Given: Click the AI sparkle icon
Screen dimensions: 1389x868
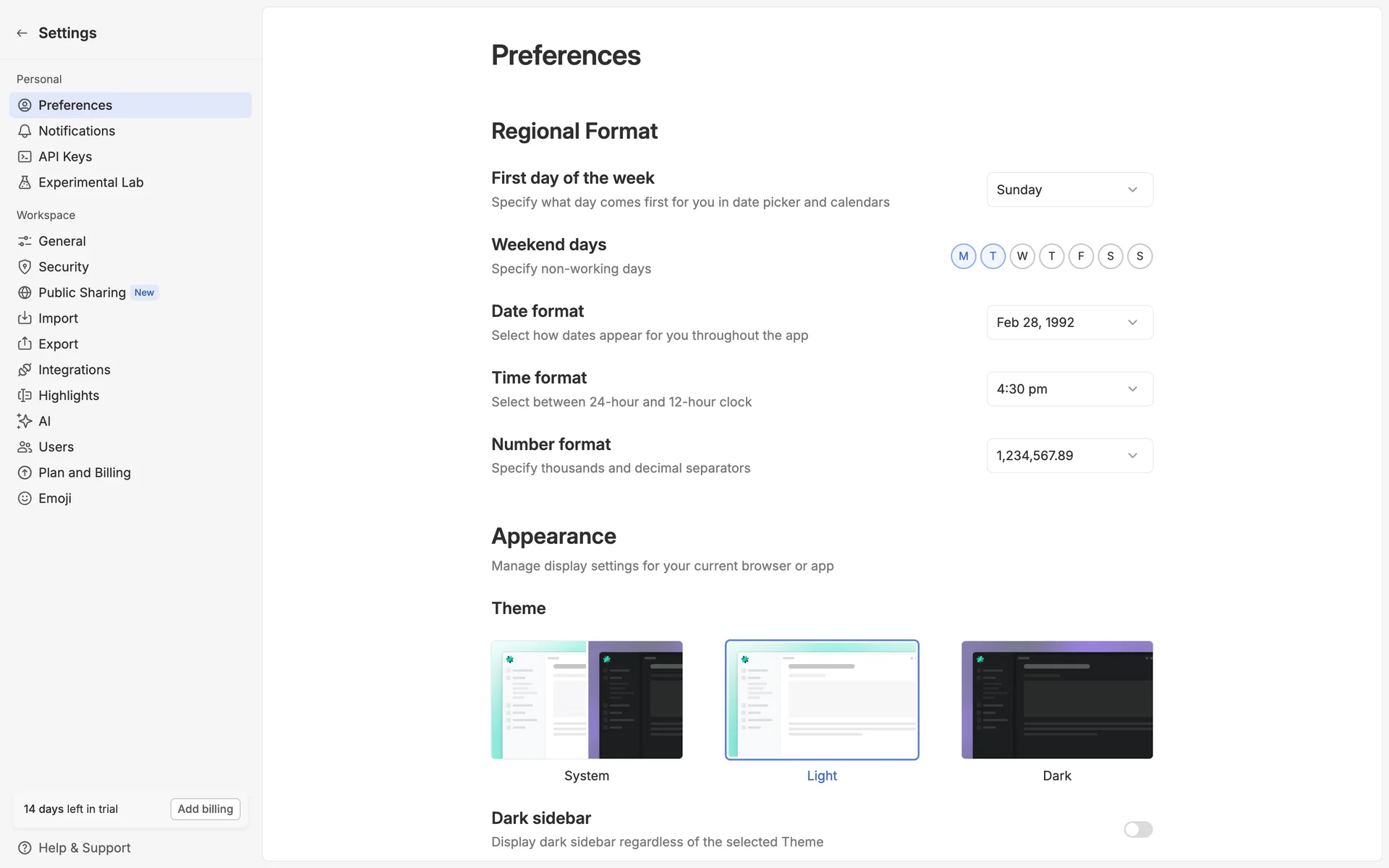Looking at the screenshot, I should (25, 421).
